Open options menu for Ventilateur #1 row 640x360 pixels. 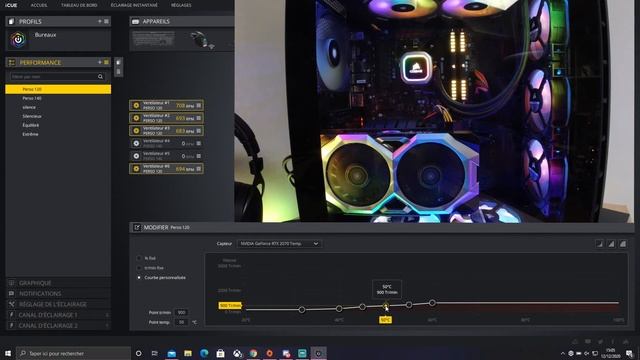199,105
